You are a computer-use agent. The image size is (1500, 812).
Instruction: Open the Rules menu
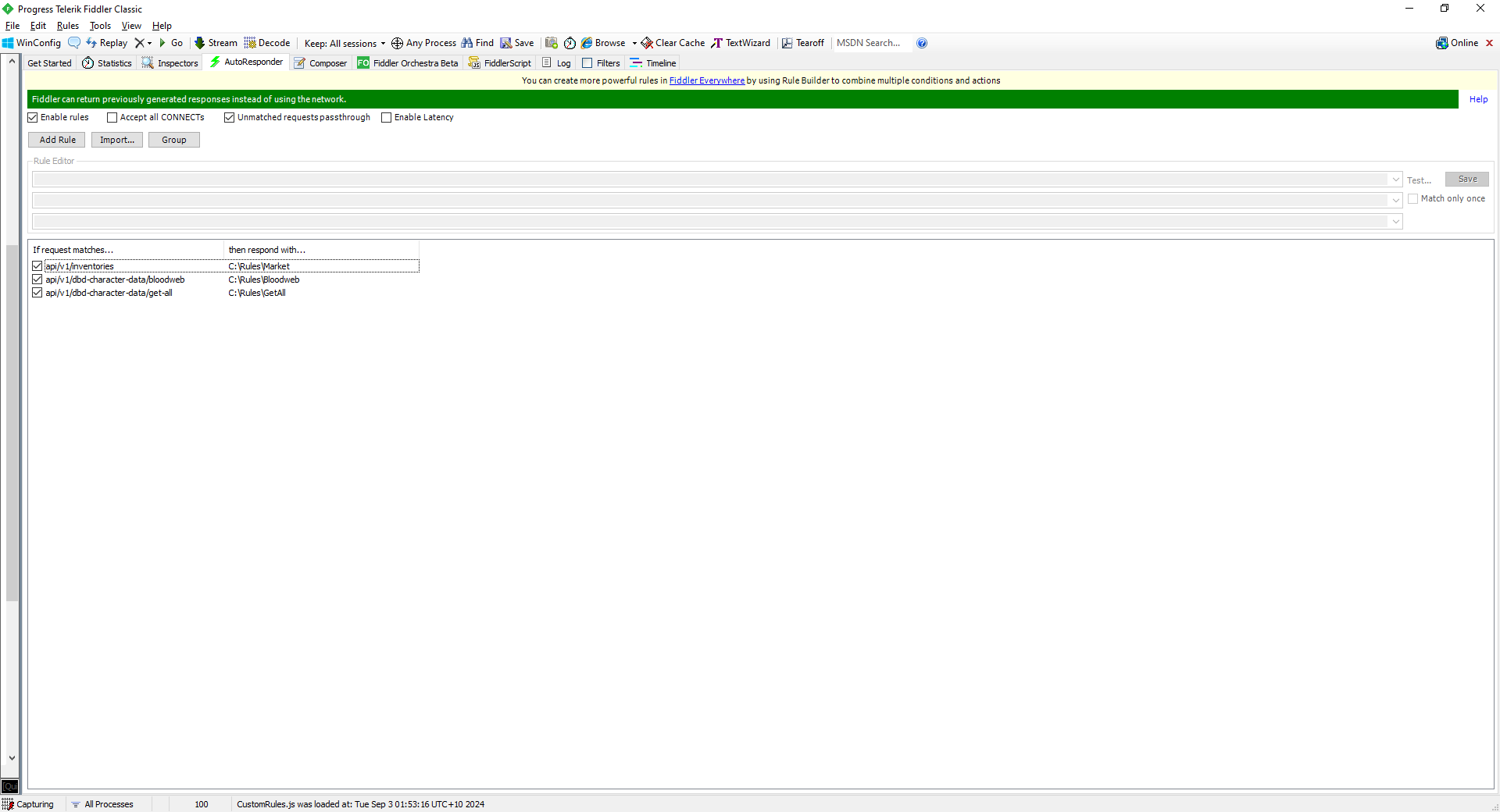tap(68, 26)
